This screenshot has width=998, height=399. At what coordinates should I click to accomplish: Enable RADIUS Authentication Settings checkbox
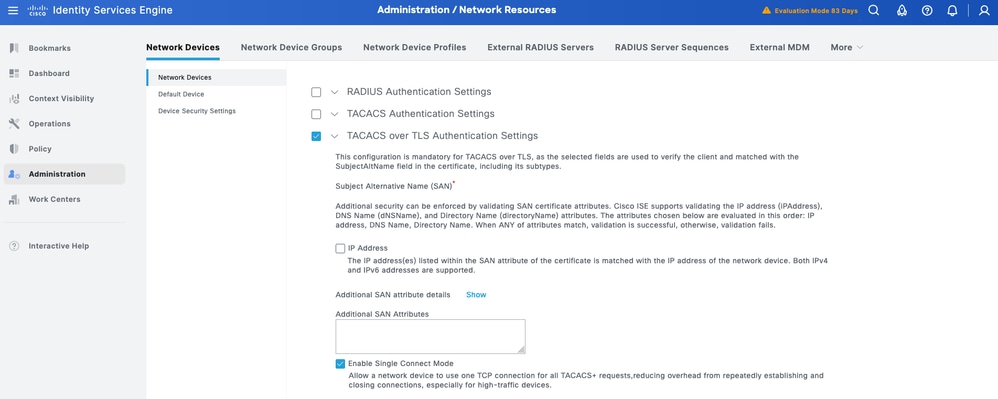[x=316, y=92]
